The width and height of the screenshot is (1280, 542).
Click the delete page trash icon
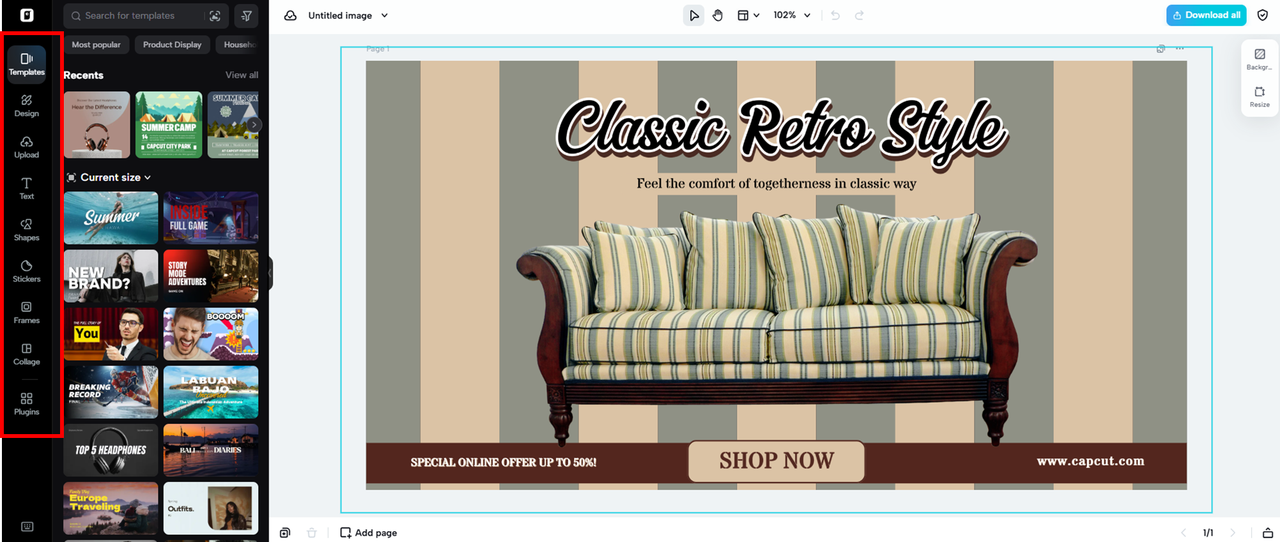point(311,533)
